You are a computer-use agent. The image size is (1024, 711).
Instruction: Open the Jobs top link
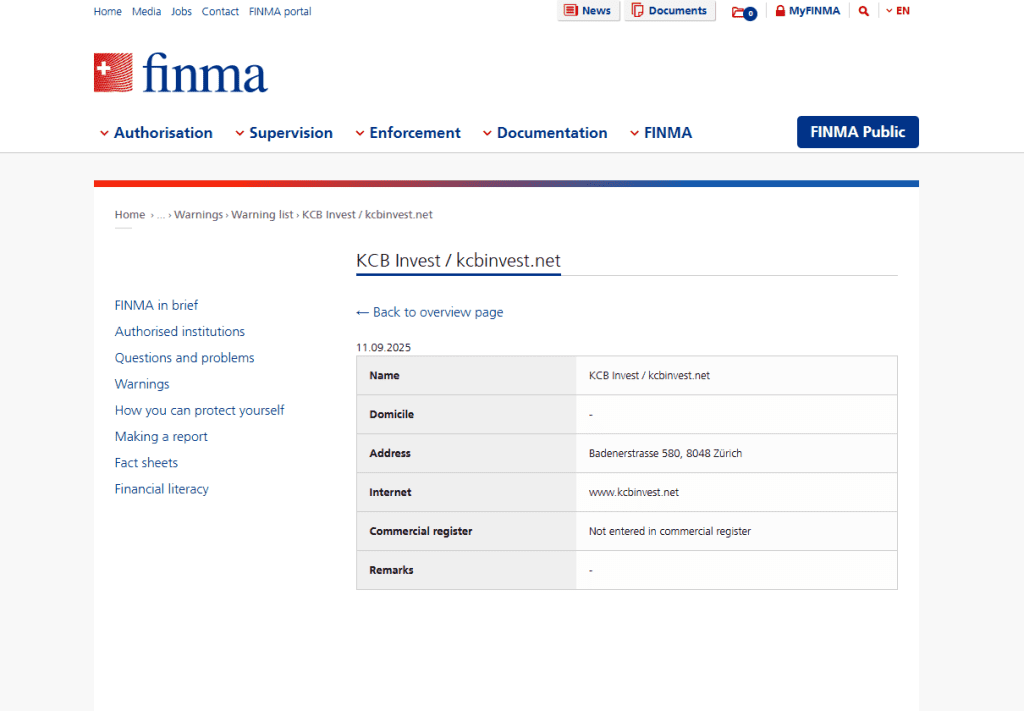(182, 12)
